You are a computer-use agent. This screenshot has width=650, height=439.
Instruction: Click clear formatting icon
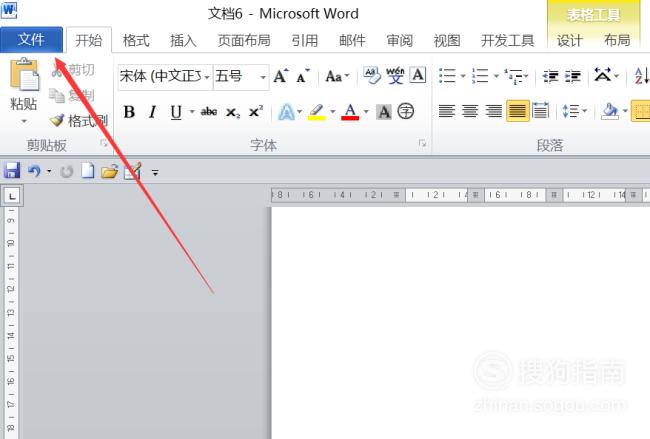pos(372,75)
